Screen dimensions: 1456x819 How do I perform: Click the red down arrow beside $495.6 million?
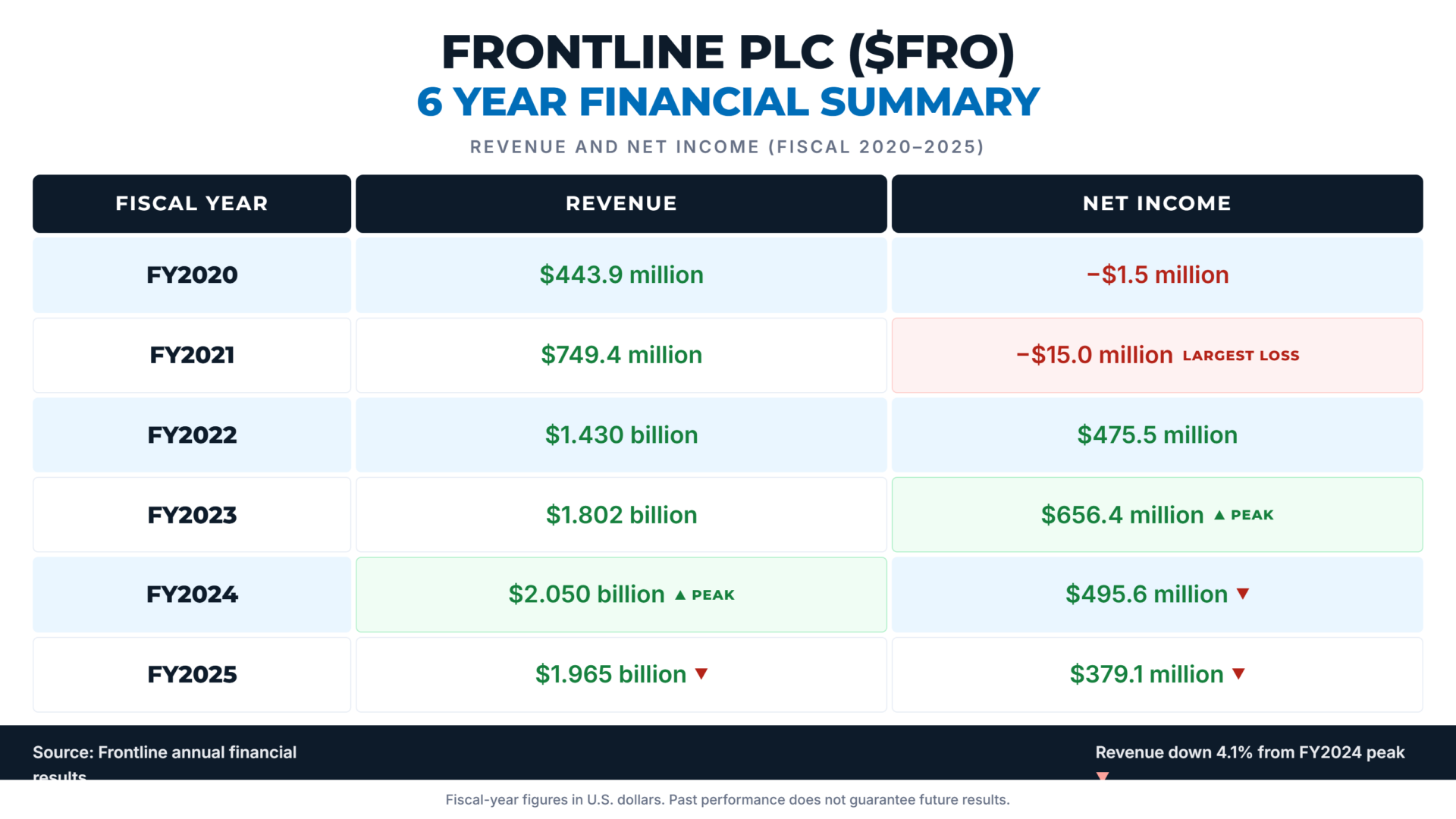[x=1243, y=594]
